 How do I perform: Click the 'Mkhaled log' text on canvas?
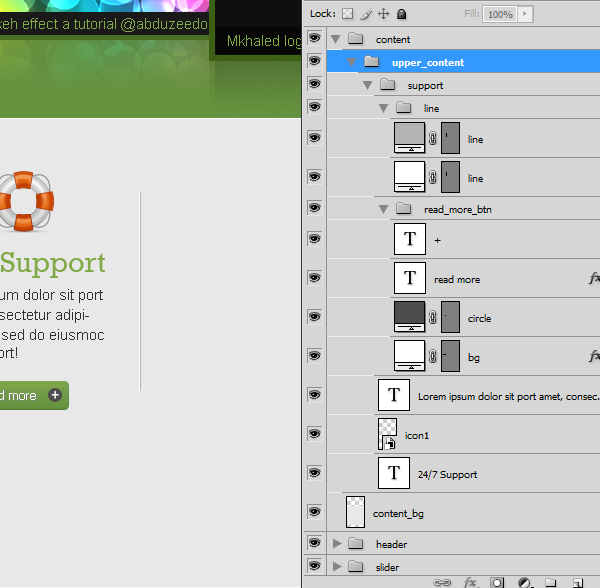point(264,41)
